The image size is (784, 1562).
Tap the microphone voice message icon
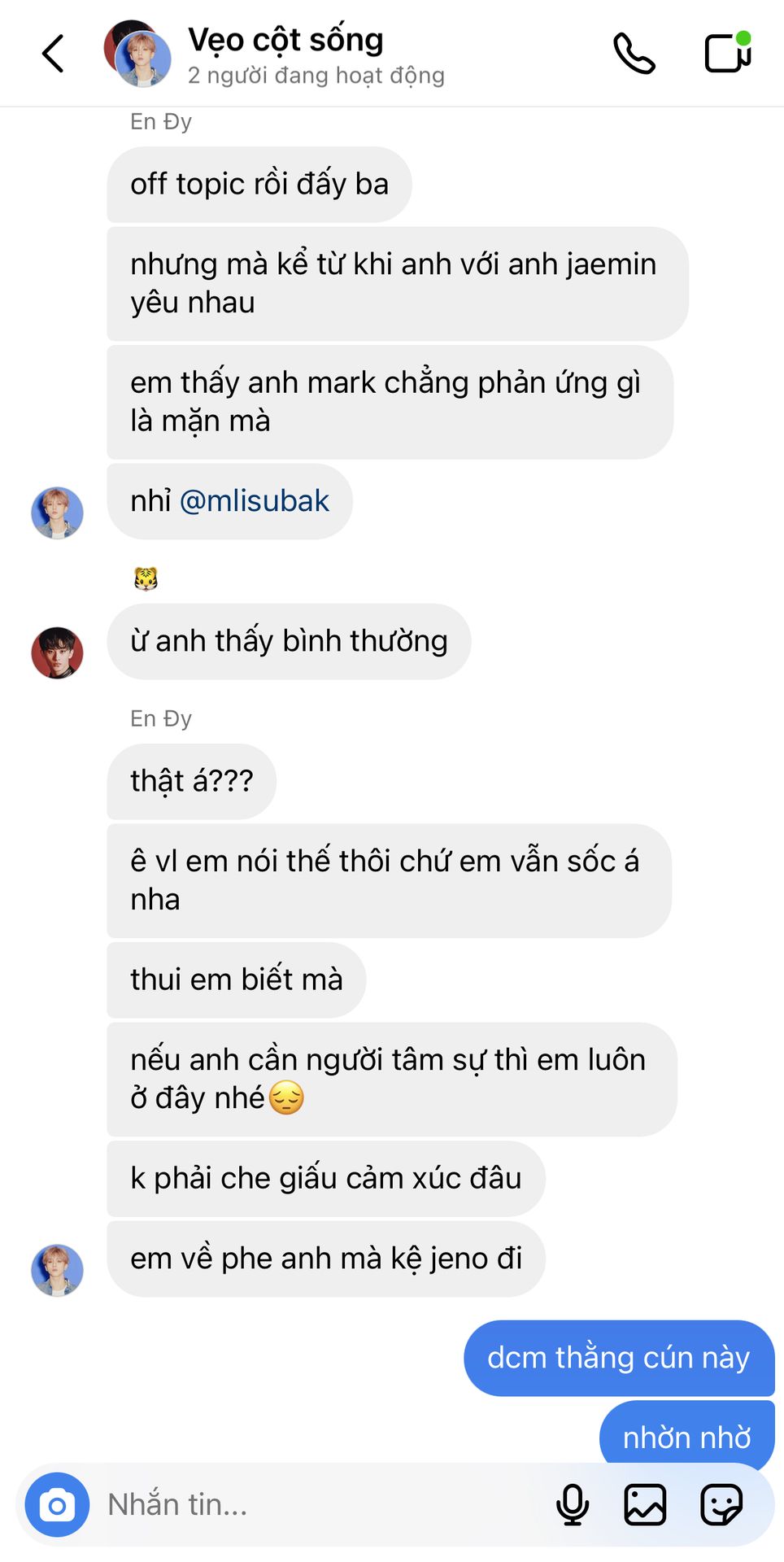pos(573,1505)
